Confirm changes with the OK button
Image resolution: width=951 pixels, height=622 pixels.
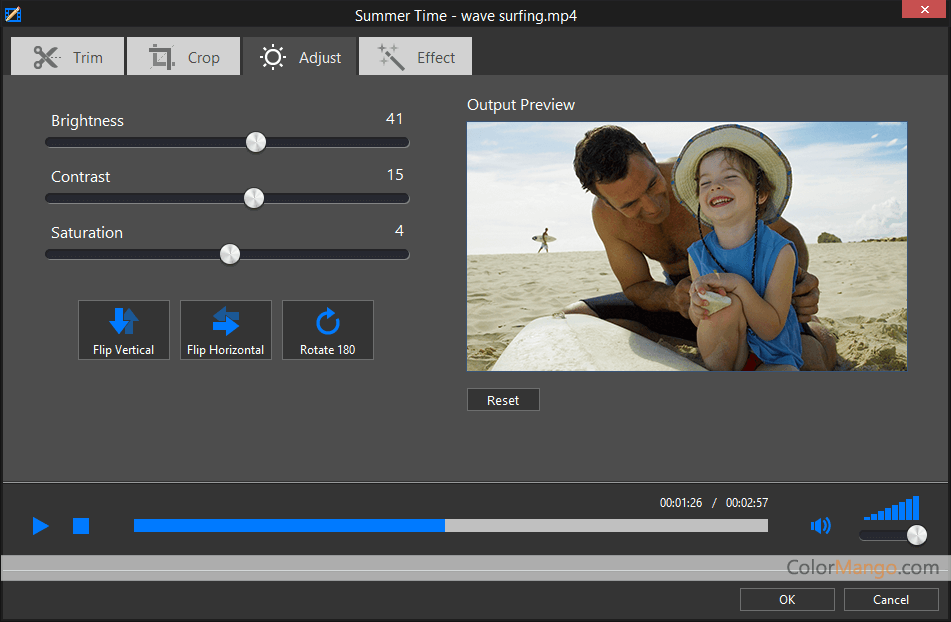click(787, 599)
